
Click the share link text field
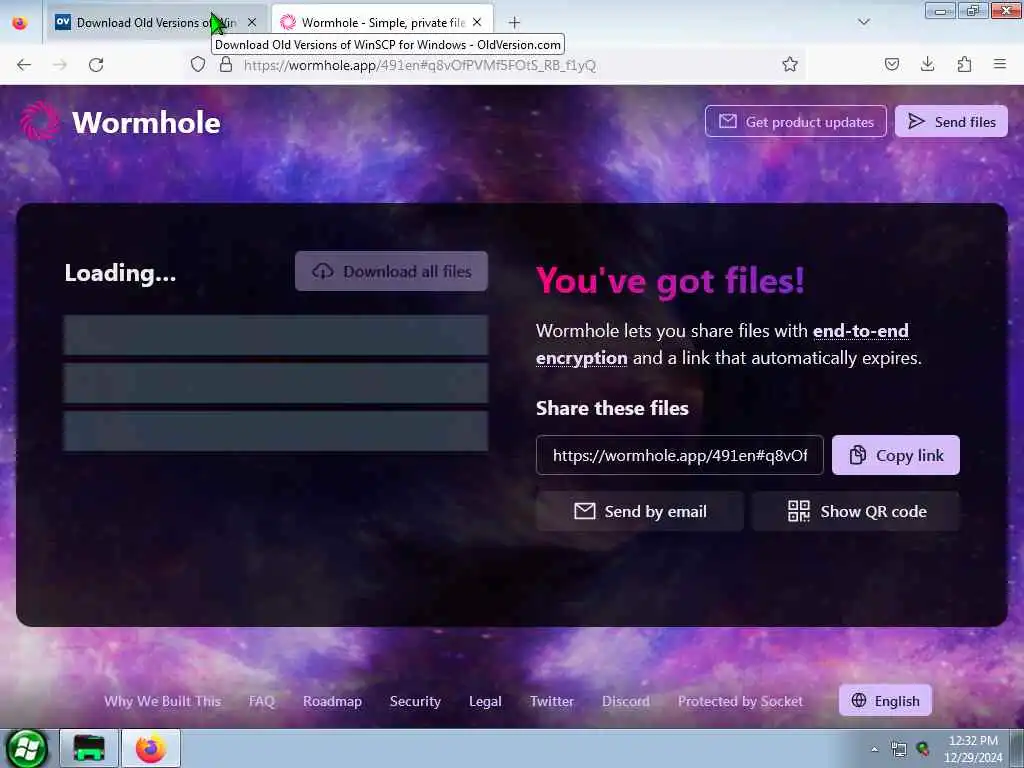(680, 455)
